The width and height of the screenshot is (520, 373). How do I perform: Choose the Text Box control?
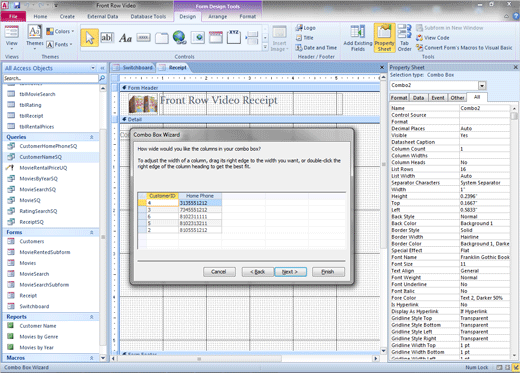click(107, 38)
